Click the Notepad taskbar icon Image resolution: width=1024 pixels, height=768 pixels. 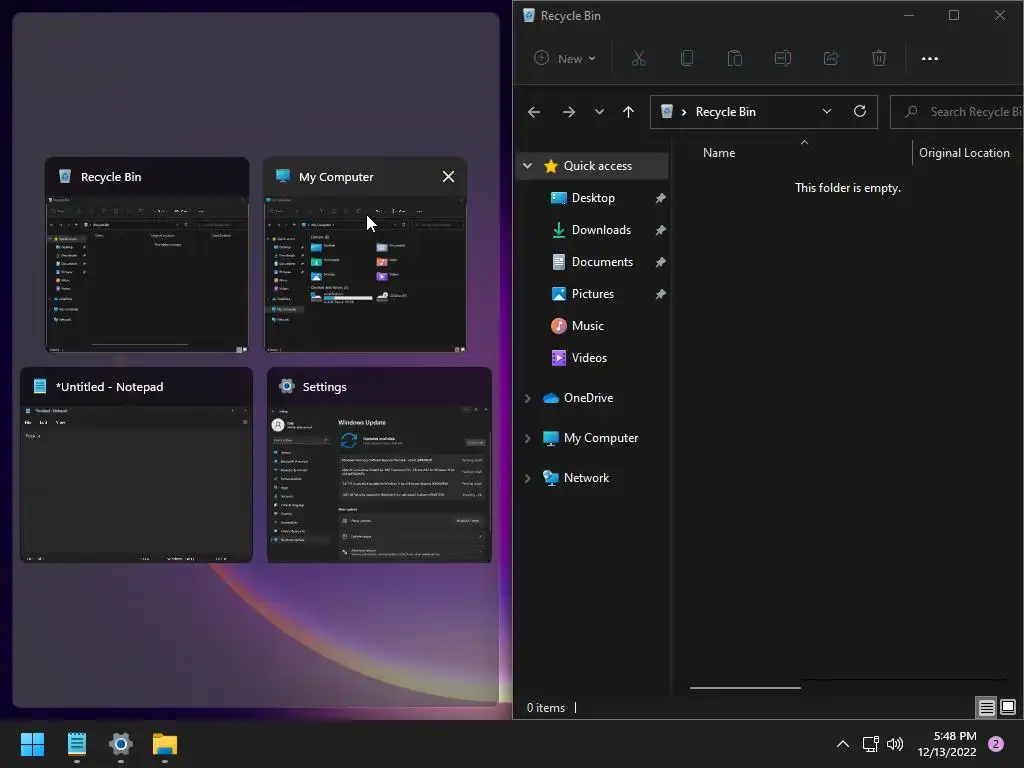[76, 744]
